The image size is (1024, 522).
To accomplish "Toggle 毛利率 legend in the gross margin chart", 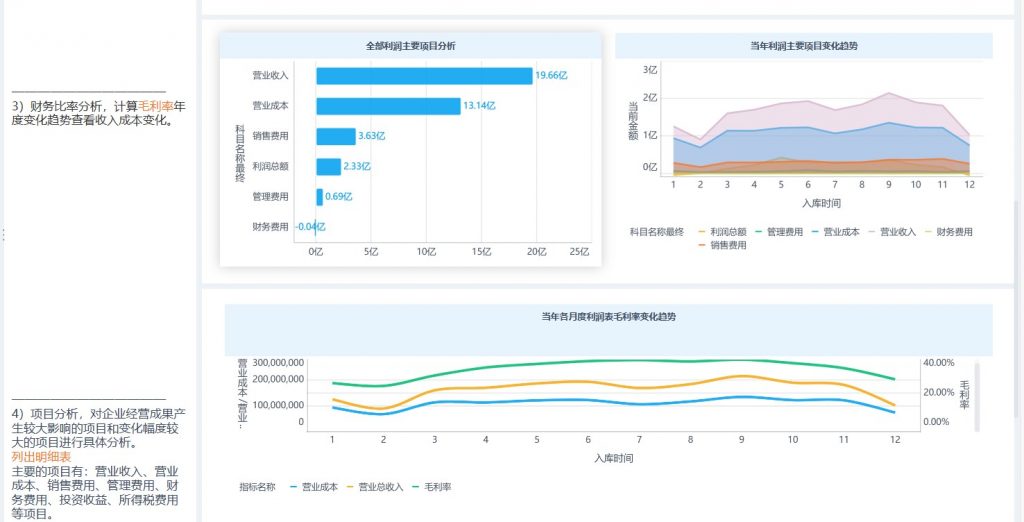I will click(x=431, y=487).
